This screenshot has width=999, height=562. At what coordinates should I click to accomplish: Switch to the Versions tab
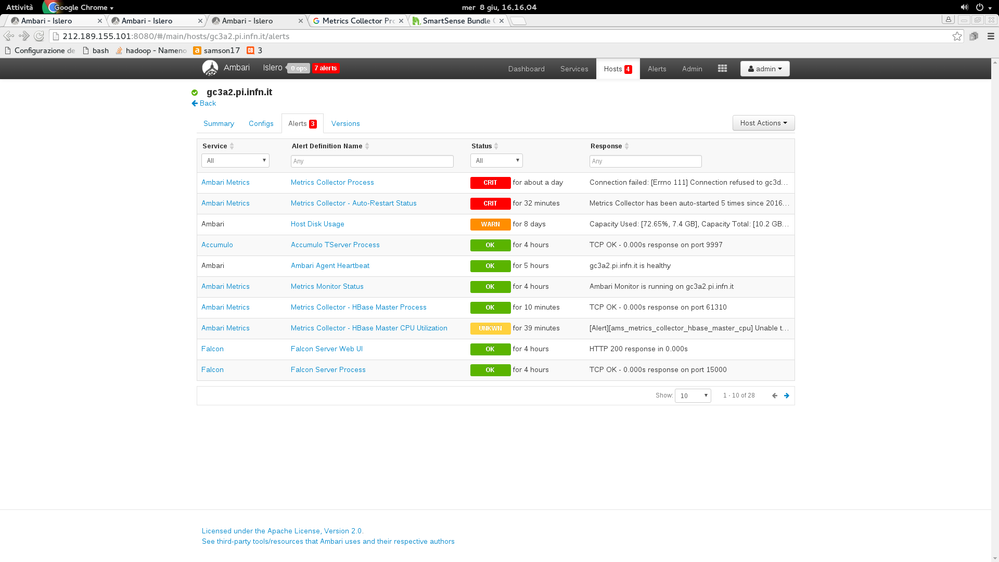(345, 124)
